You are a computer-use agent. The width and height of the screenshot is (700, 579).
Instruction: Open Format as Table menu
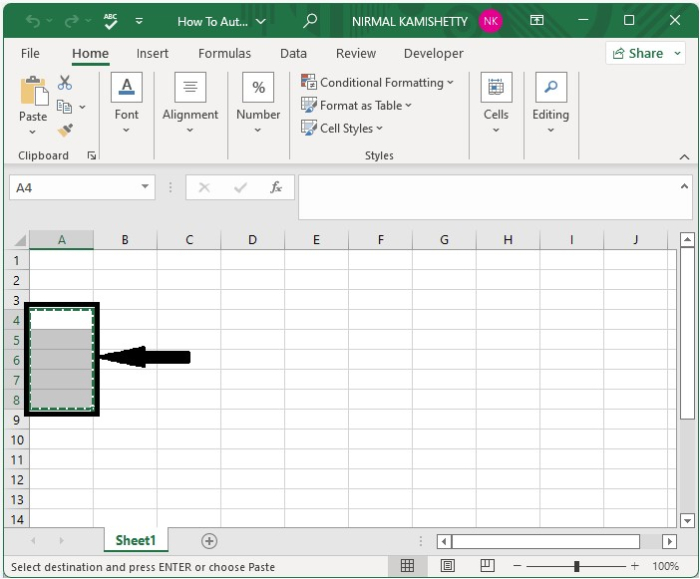click(x=356, y=105)
